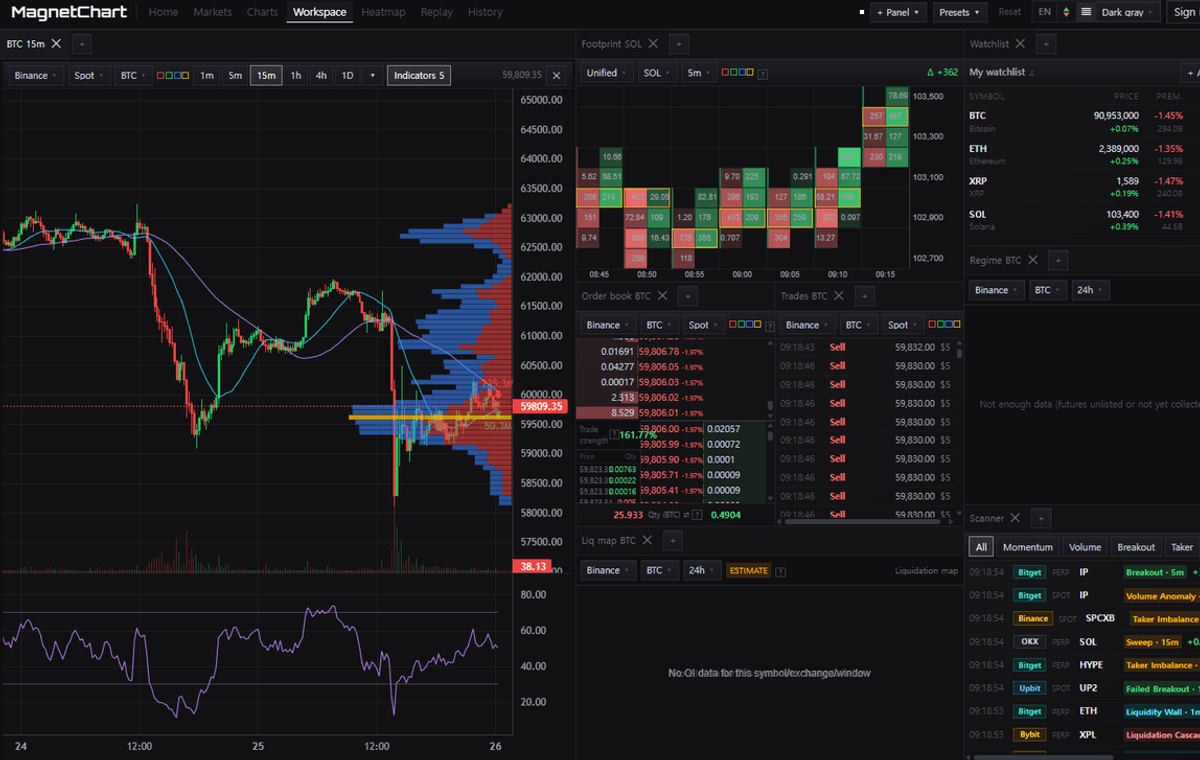This screenshot has width=1200, height=760.
Task: Add a tab next to Regime BTC
Action: pyautogui.click(x=1059, y=260)
